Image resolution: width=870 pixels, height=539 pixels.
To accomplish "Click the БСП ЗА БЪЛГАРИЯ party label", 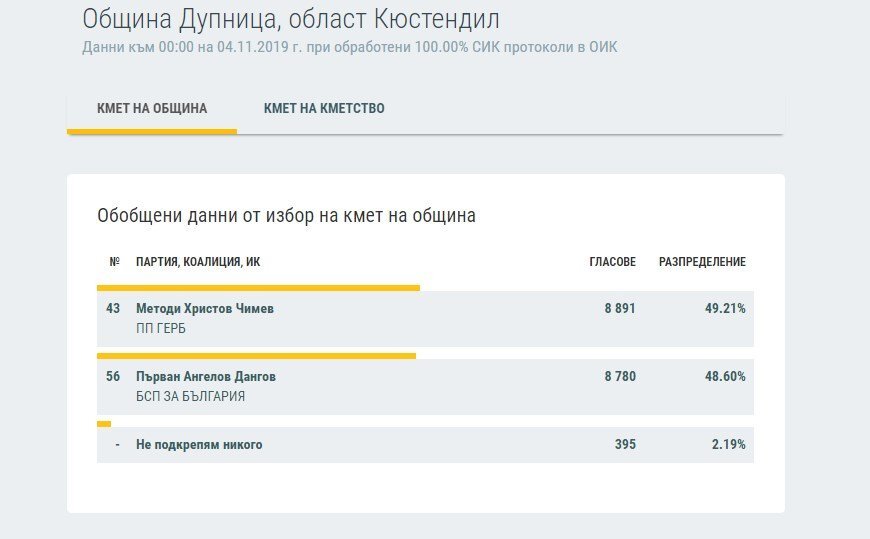I will 190,396.
